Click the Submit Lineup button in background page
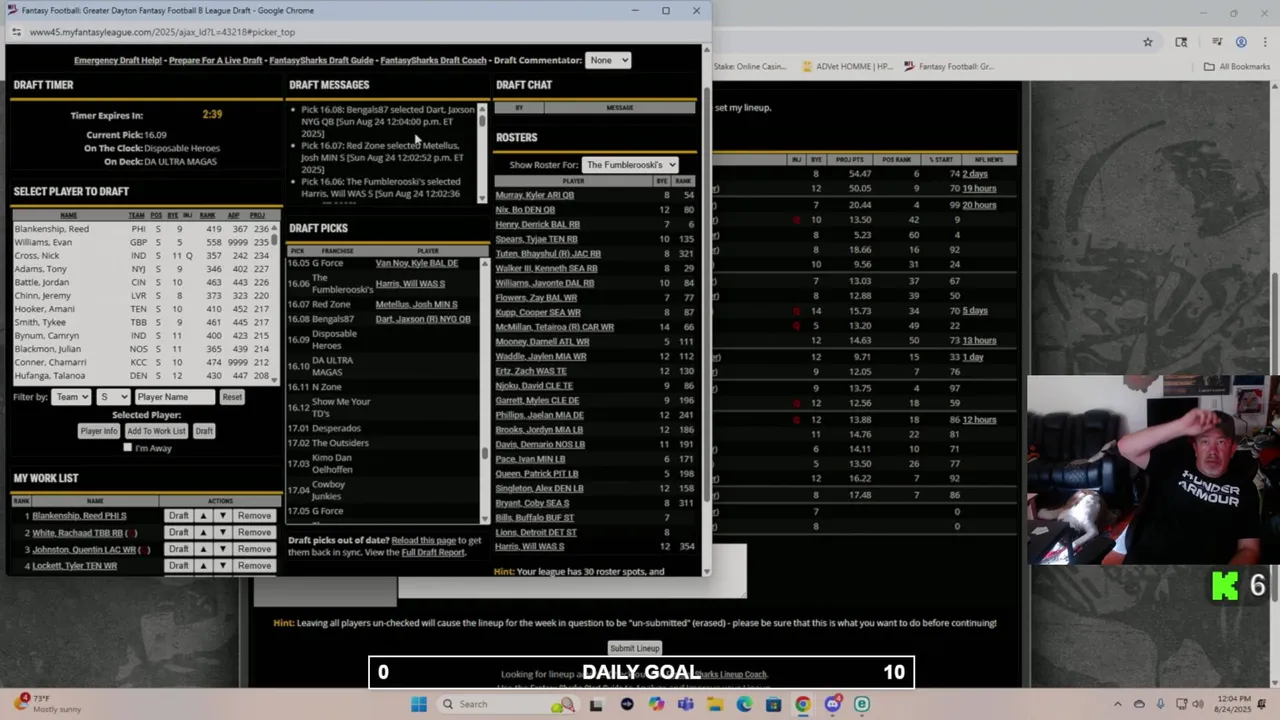 (635, 648)
